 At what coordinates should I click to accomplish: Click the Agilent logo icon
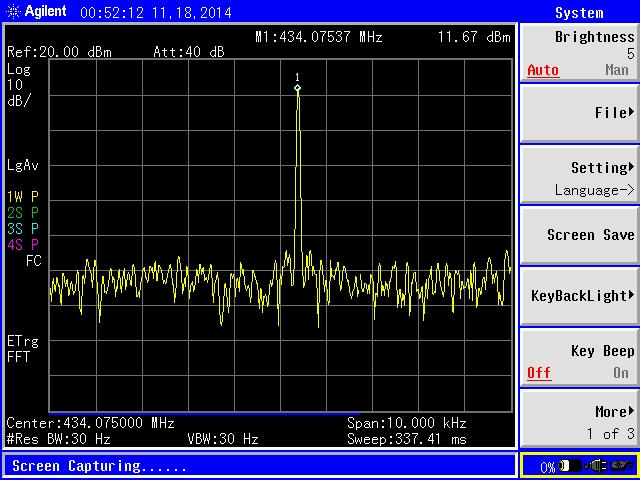pos(12,12)
